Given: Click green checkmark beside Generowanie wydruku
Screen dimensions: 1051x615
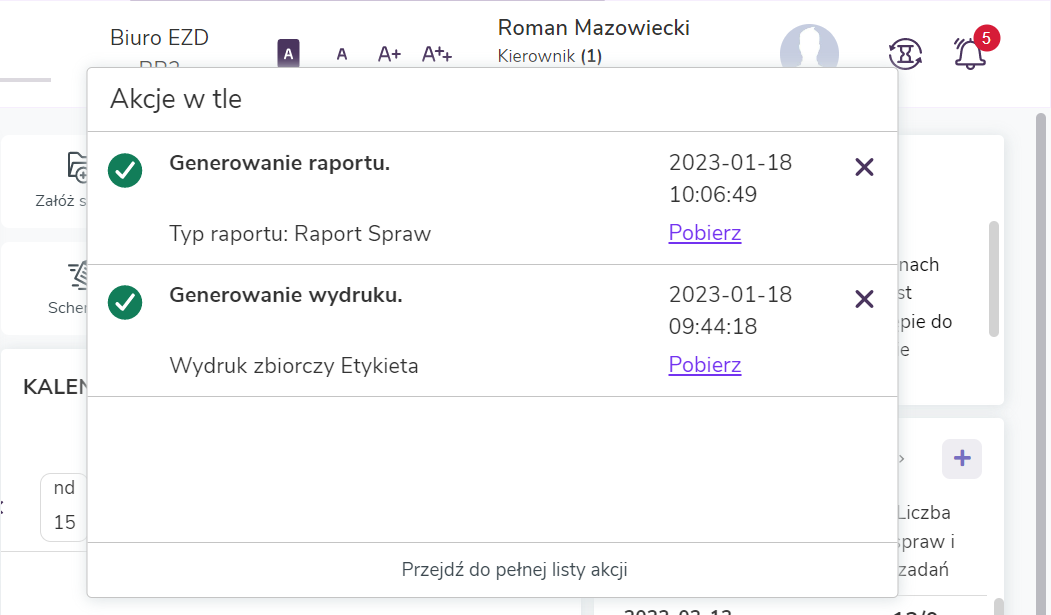Looking at the screenshot, I should click(x=125, y=302).
